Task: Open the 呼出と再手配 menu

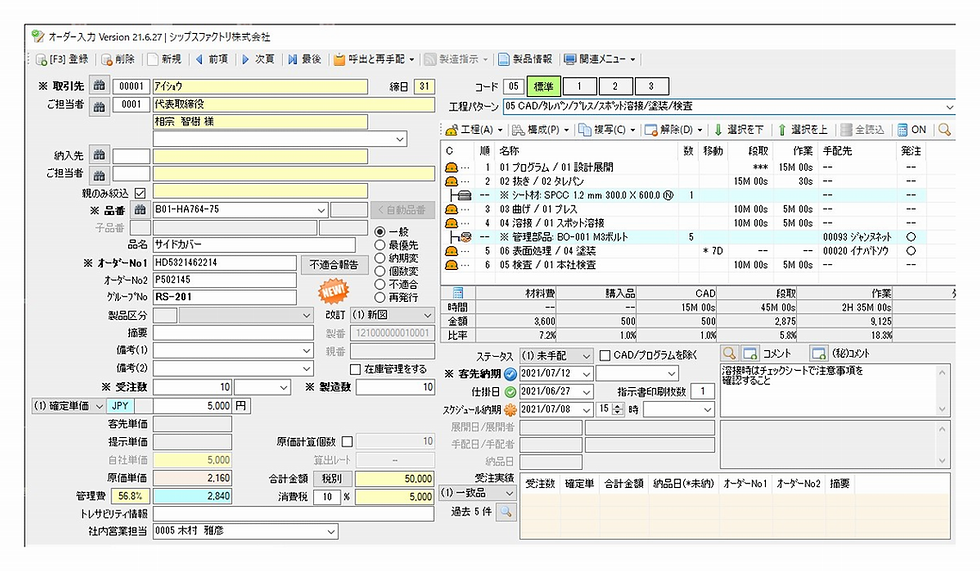Action: 374,59
